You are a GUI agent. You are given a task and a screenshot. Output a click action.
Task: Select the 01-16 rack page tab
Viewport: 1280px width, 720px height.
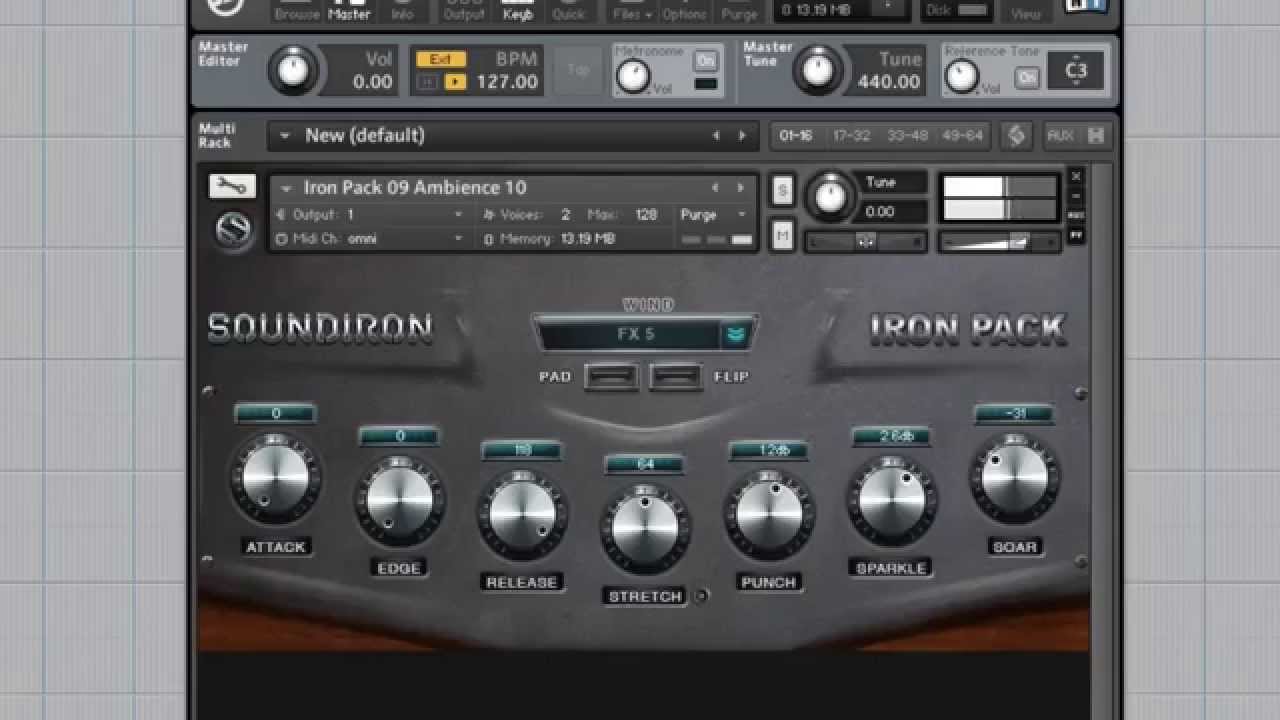click(x=796, y=136)
